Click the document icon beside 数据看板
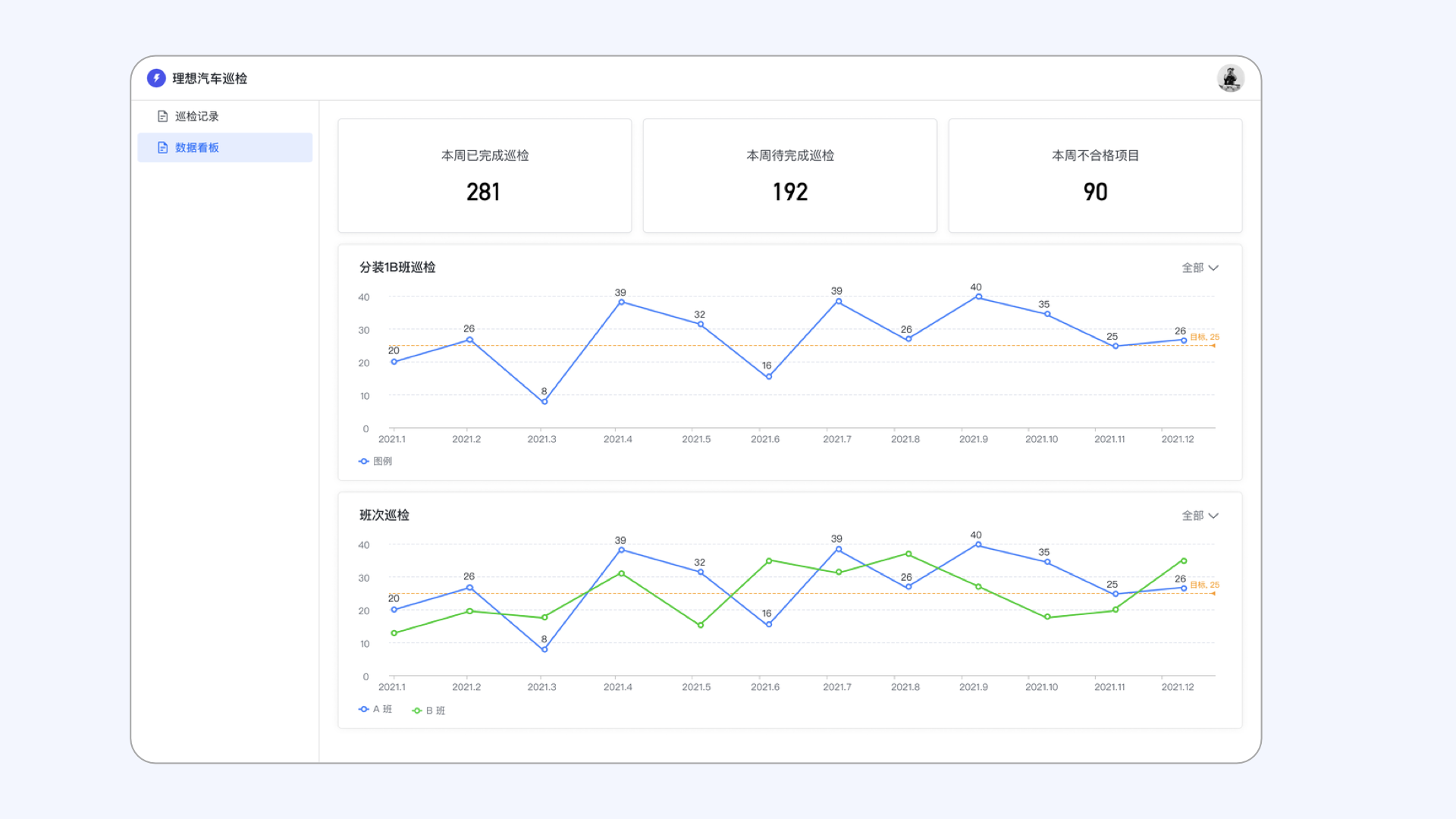Viewport: 1456px width, 819px height. pos(162,148)
